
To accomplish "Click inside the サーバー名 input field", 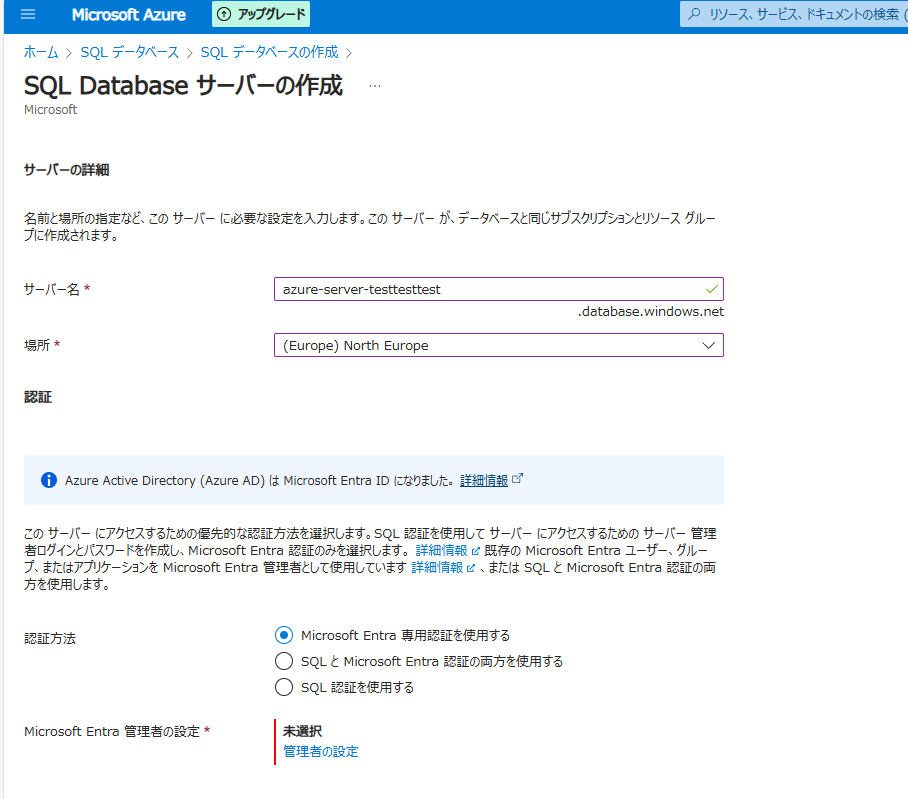I will click(x=480, y=289).
